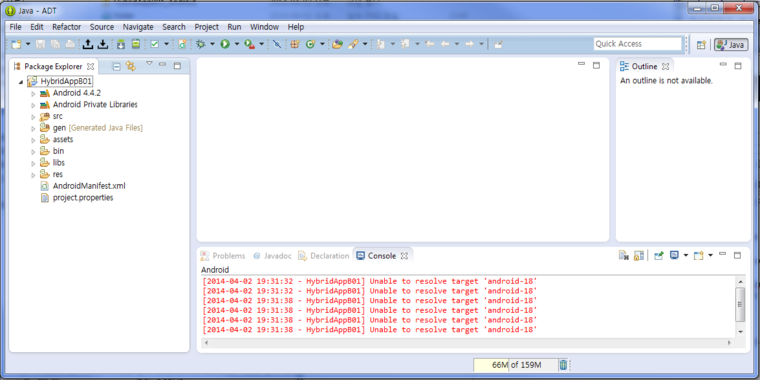Click the Collapse All icon in Package Explorer
Screen dimensions: 760x380
[x=116, y=66]
